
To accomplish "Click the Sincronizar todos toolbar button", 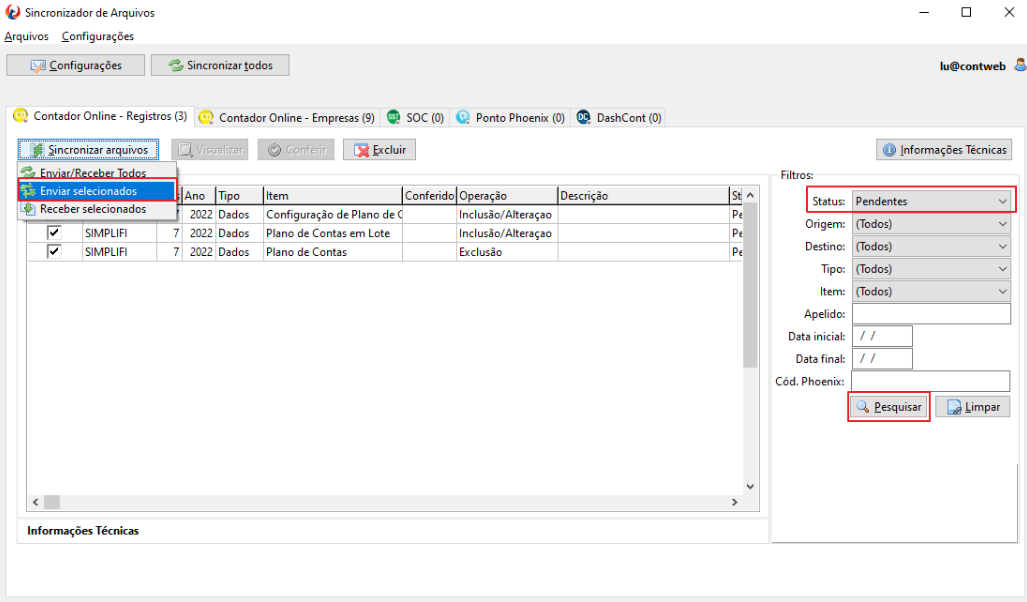I will 220,66.
